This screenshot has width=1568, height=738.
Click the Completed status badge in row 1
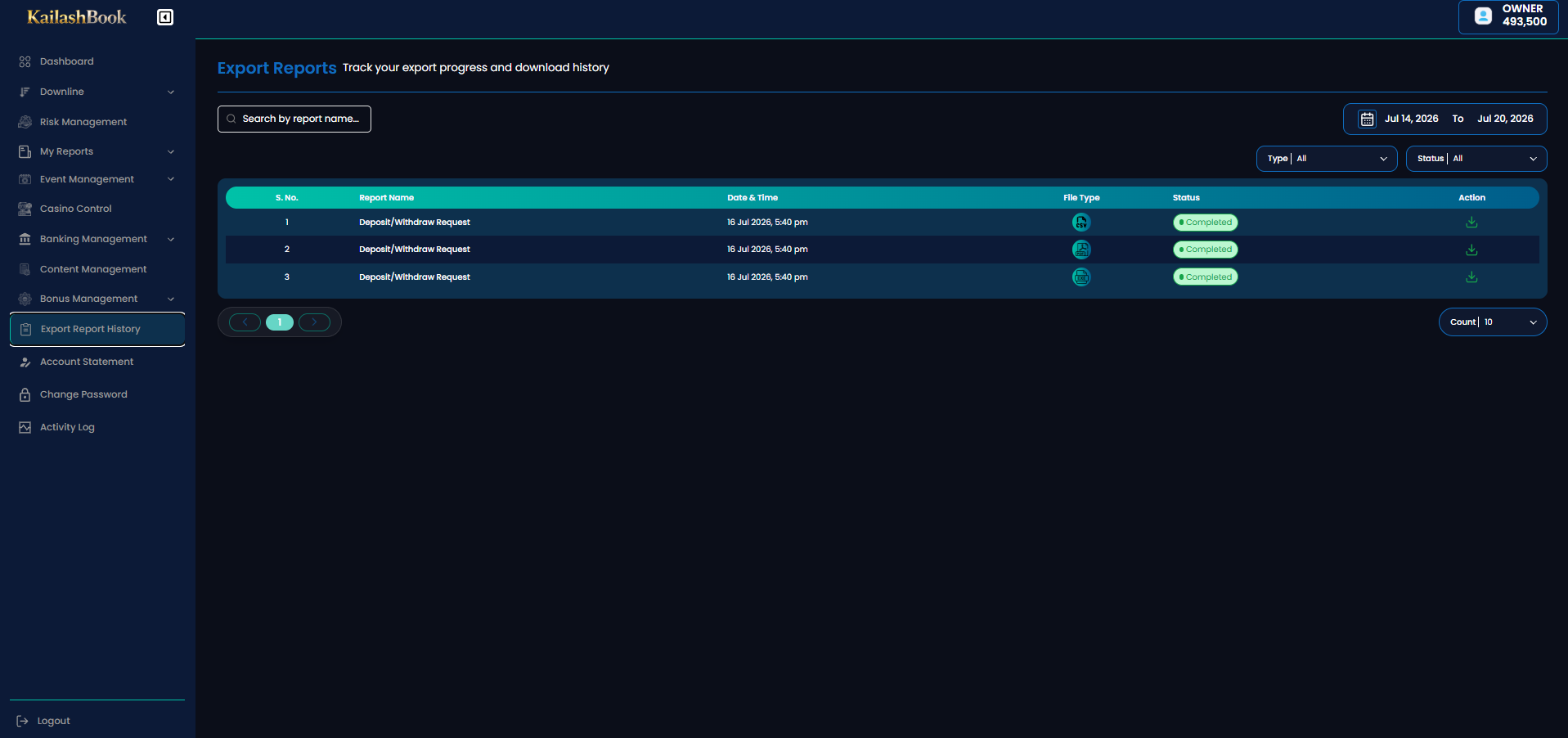tap(1206, 223)
